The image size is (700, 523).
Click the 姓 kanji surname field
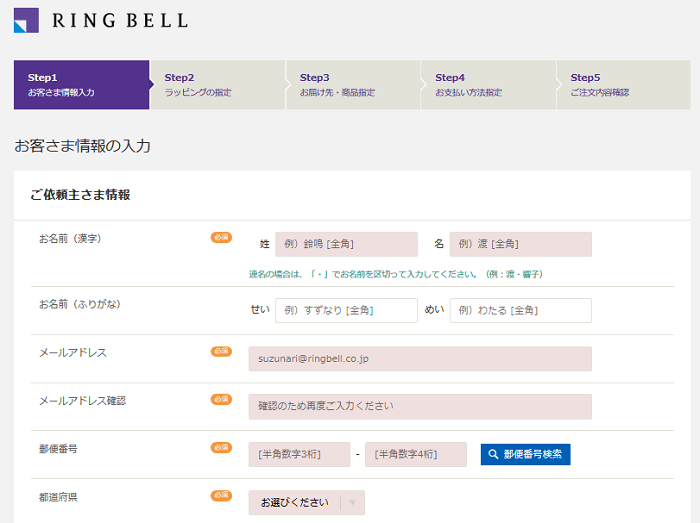pyautogui.click(x=346, y=244)
